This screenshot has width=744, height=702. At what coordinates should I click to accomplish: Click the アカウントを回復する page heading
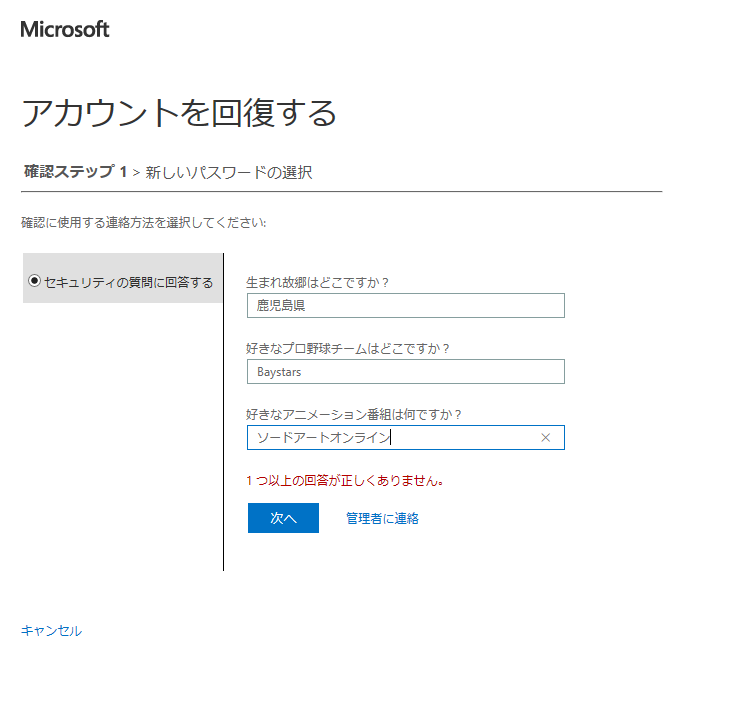click(x=179, y=113)
